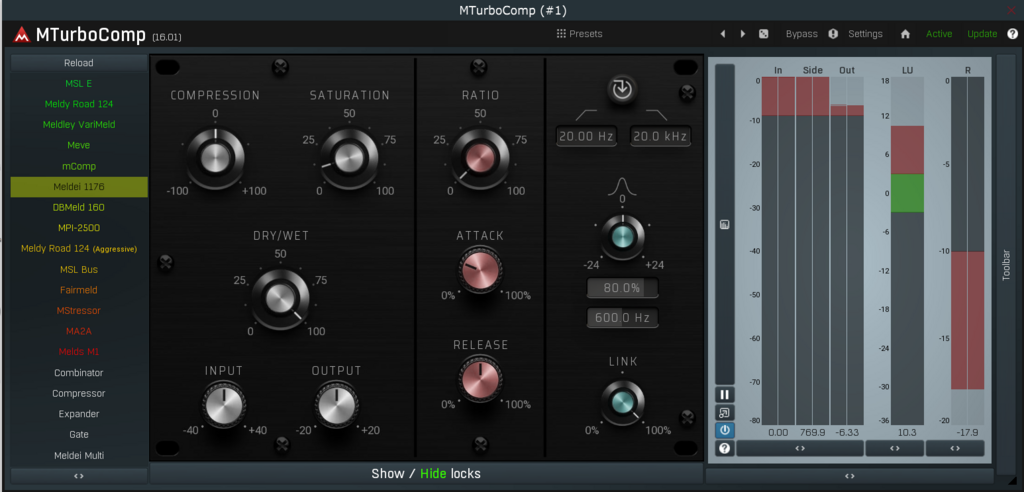Select the MPI-2500 device
The image size is (1024, 492).
pyautogui.click(x=78, y=228)
